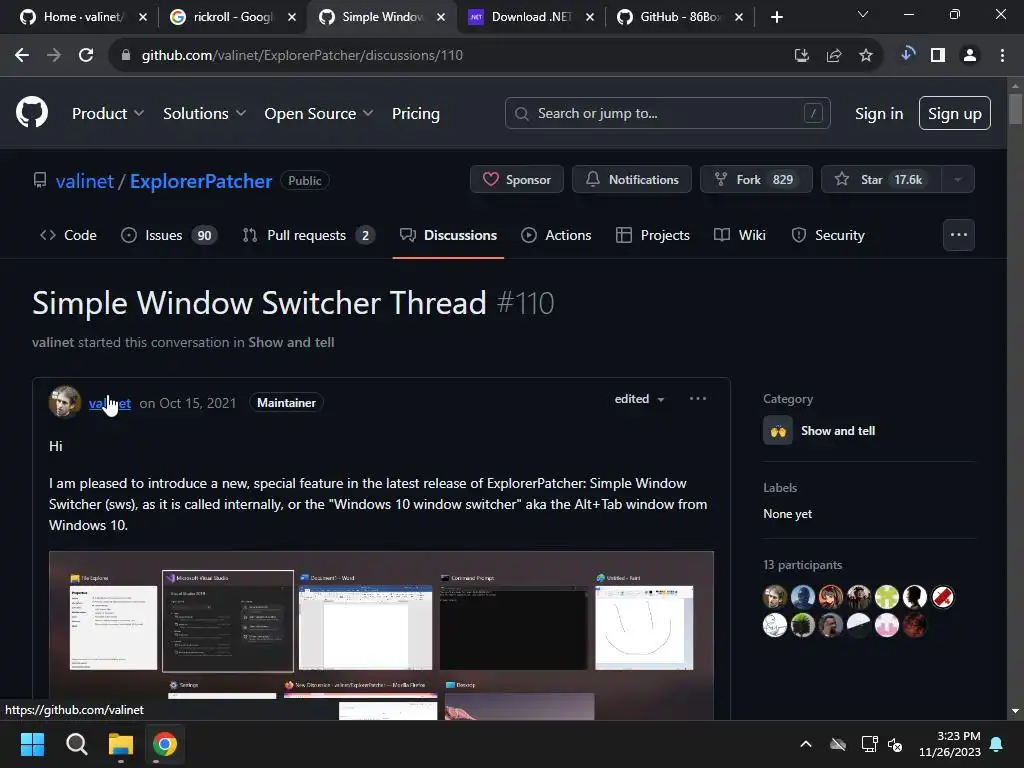Switch to the Home valinet tab

point(82,17)
